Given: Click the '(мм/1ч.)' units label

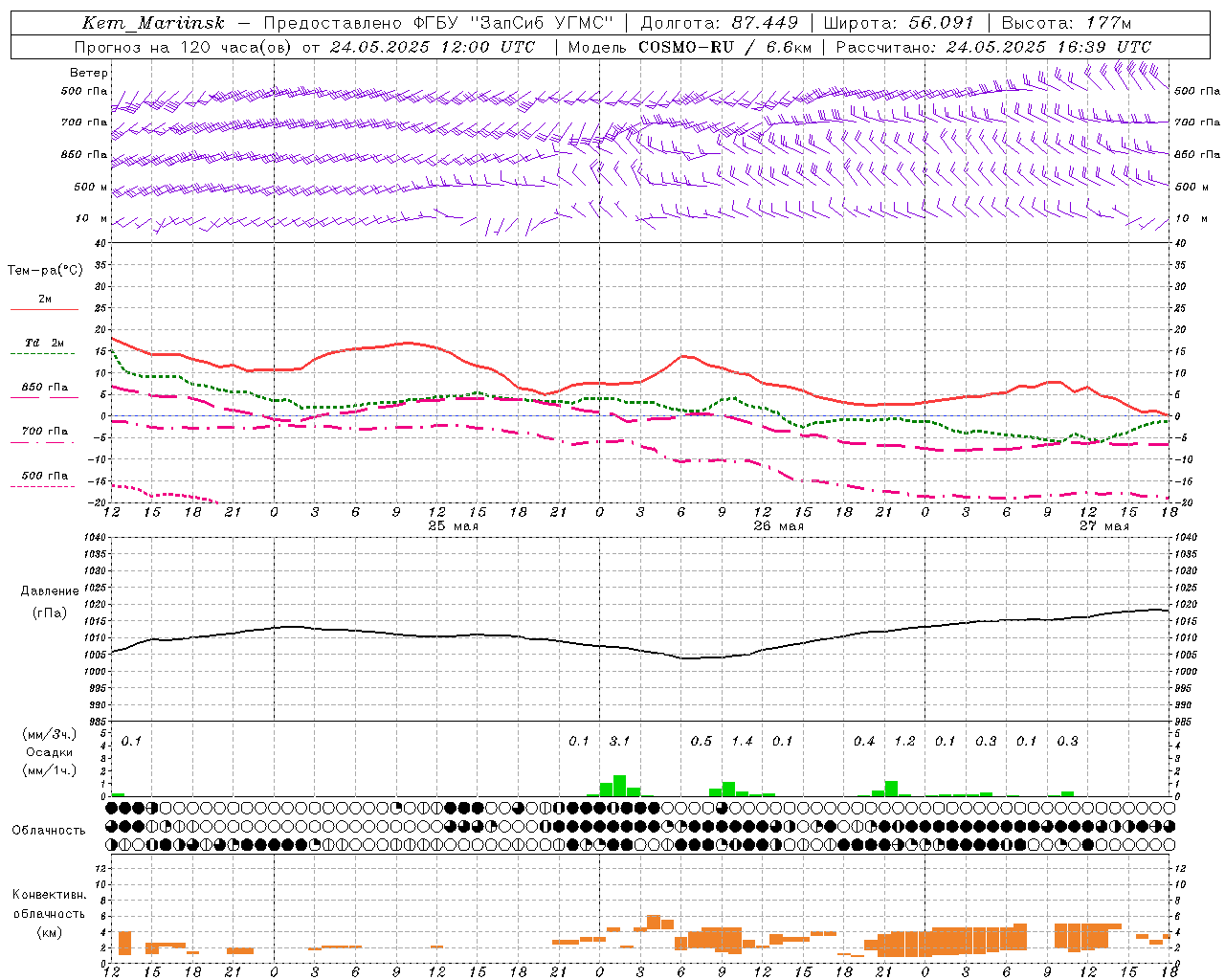Looking at the screenshot, I should [49, 770].
